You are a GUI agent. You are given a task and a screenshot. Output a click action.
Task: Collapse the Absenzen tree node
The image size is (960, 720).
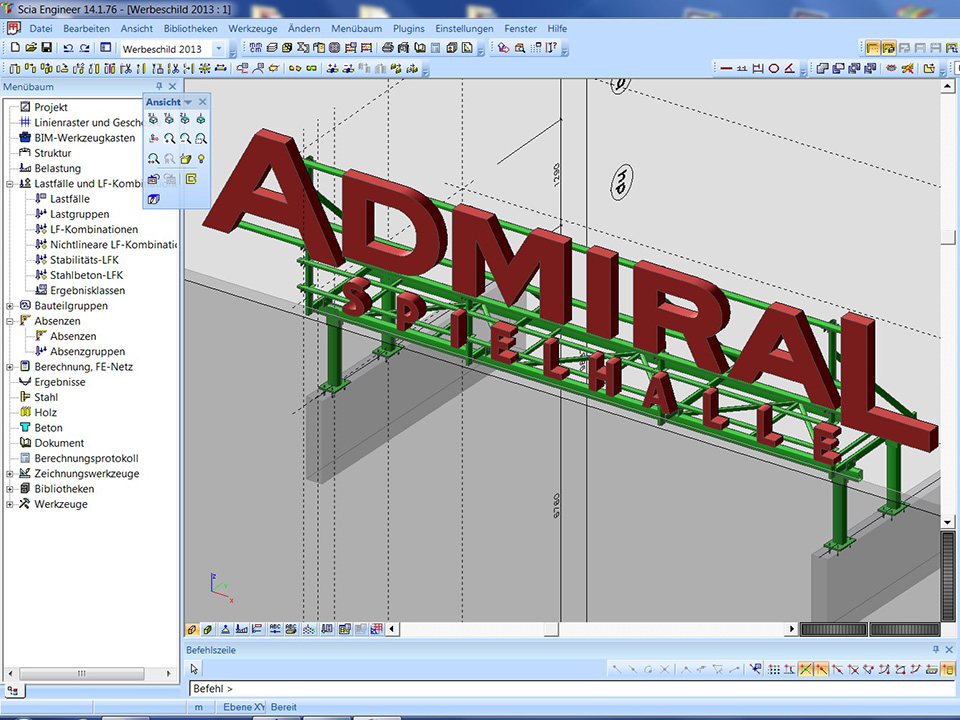(10, 321)
